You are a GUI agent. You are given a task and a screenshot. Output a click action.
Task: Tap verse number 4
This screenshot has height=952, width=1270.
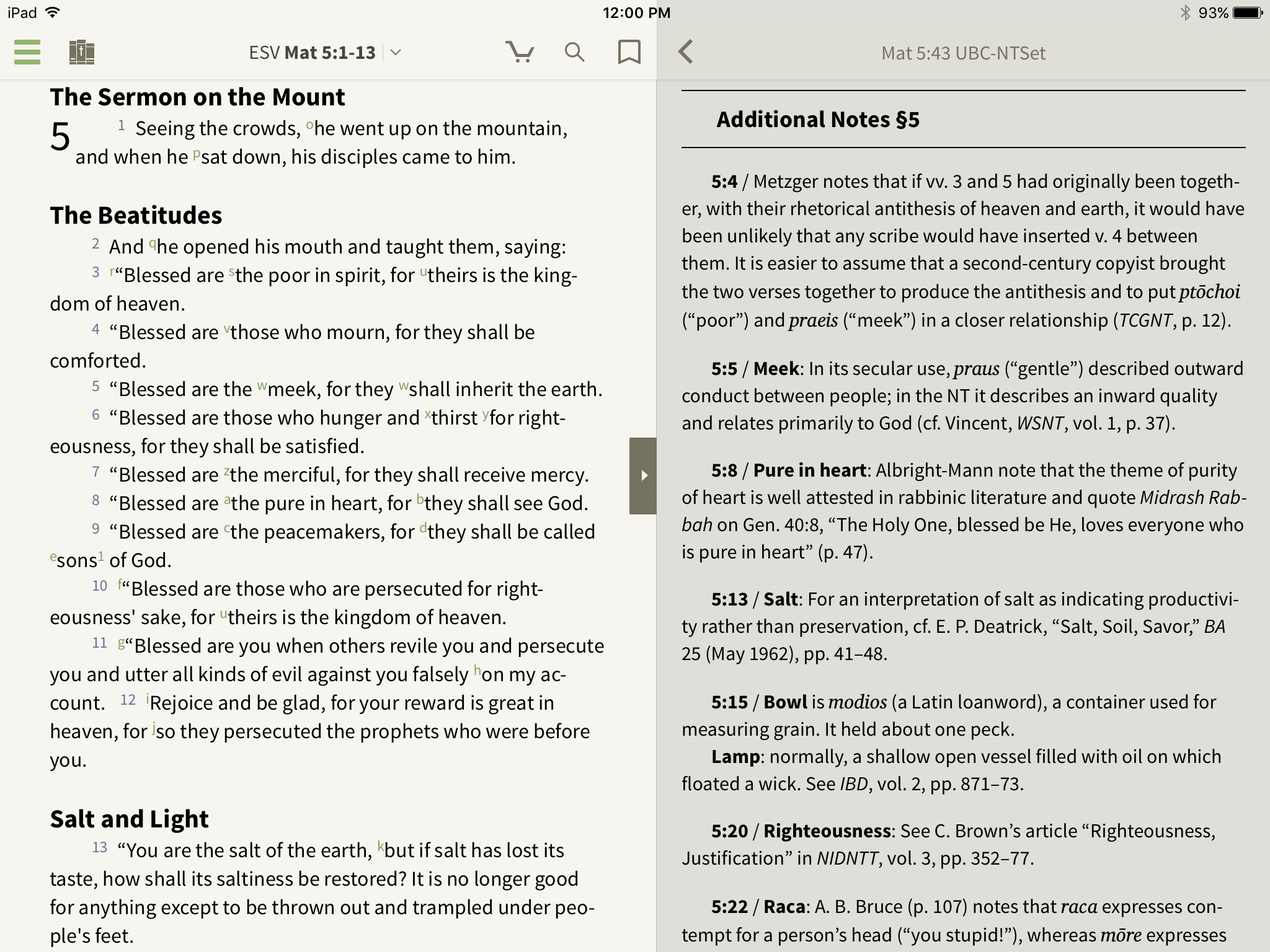[95, 329]
